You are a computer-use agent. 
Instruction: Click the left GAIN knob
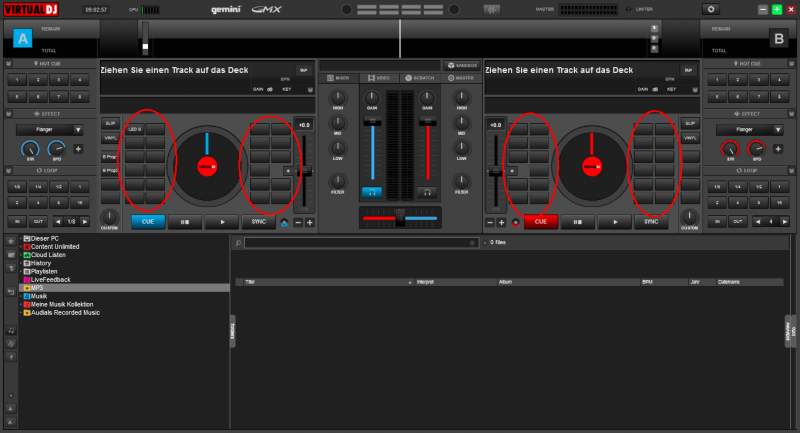pyautogui.click(x=372, y=97)
